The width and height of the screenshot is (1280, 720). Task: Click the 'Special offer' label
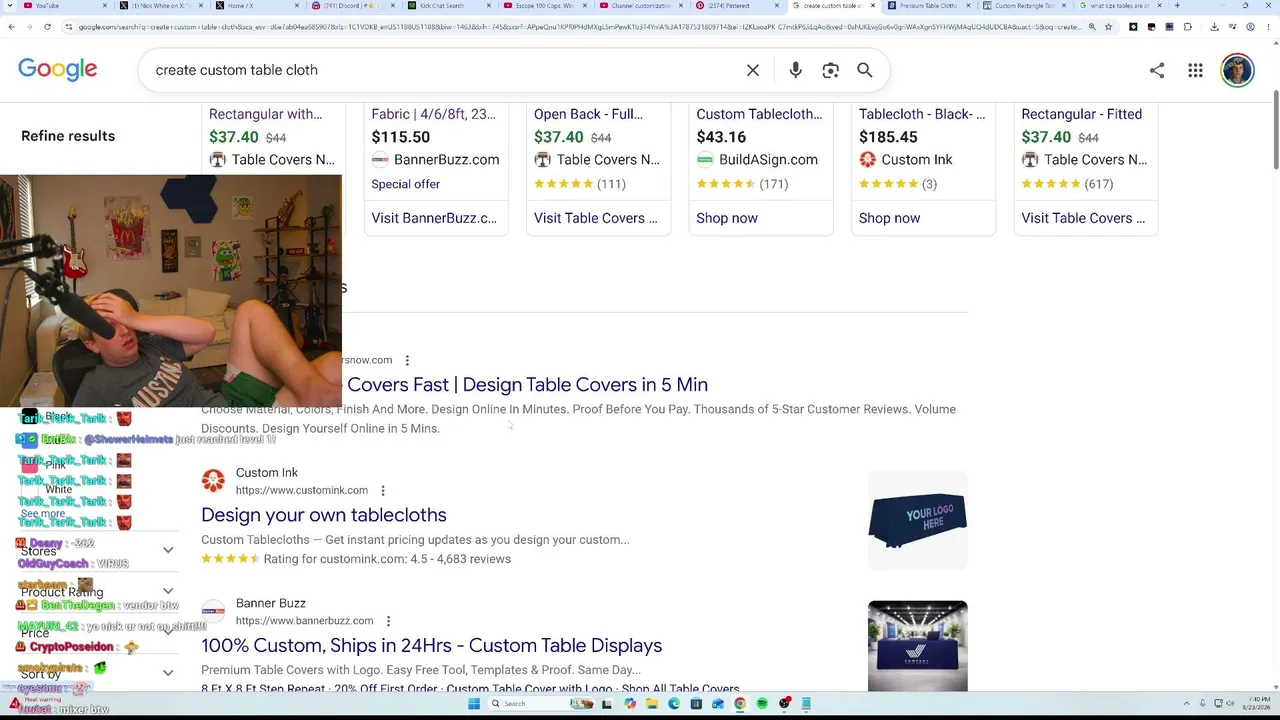pyautogui.click(x=405, y=184)
